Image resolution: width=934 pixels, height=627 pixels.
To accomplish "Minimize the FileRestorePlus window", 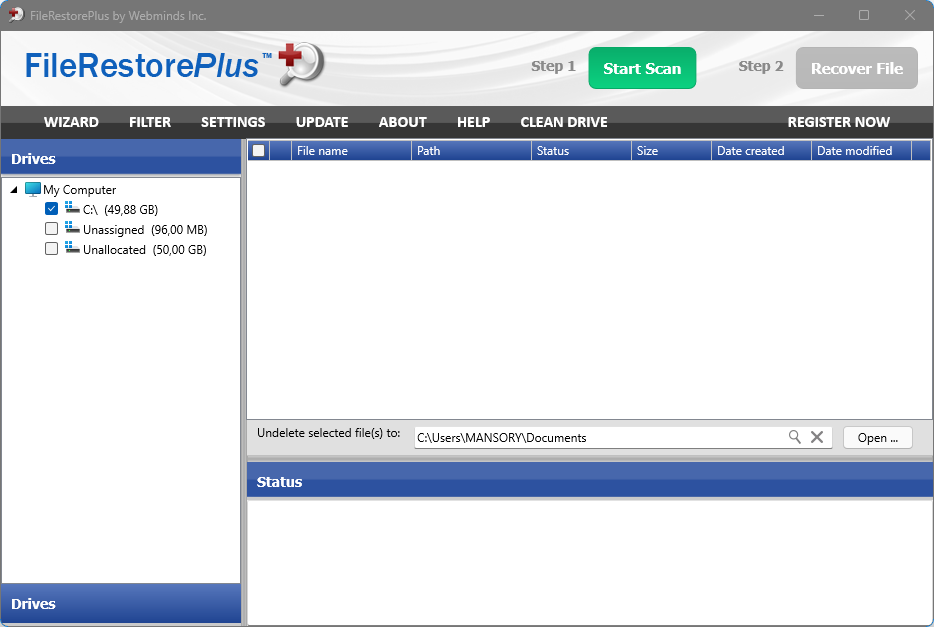I will (x=819, y=15).
